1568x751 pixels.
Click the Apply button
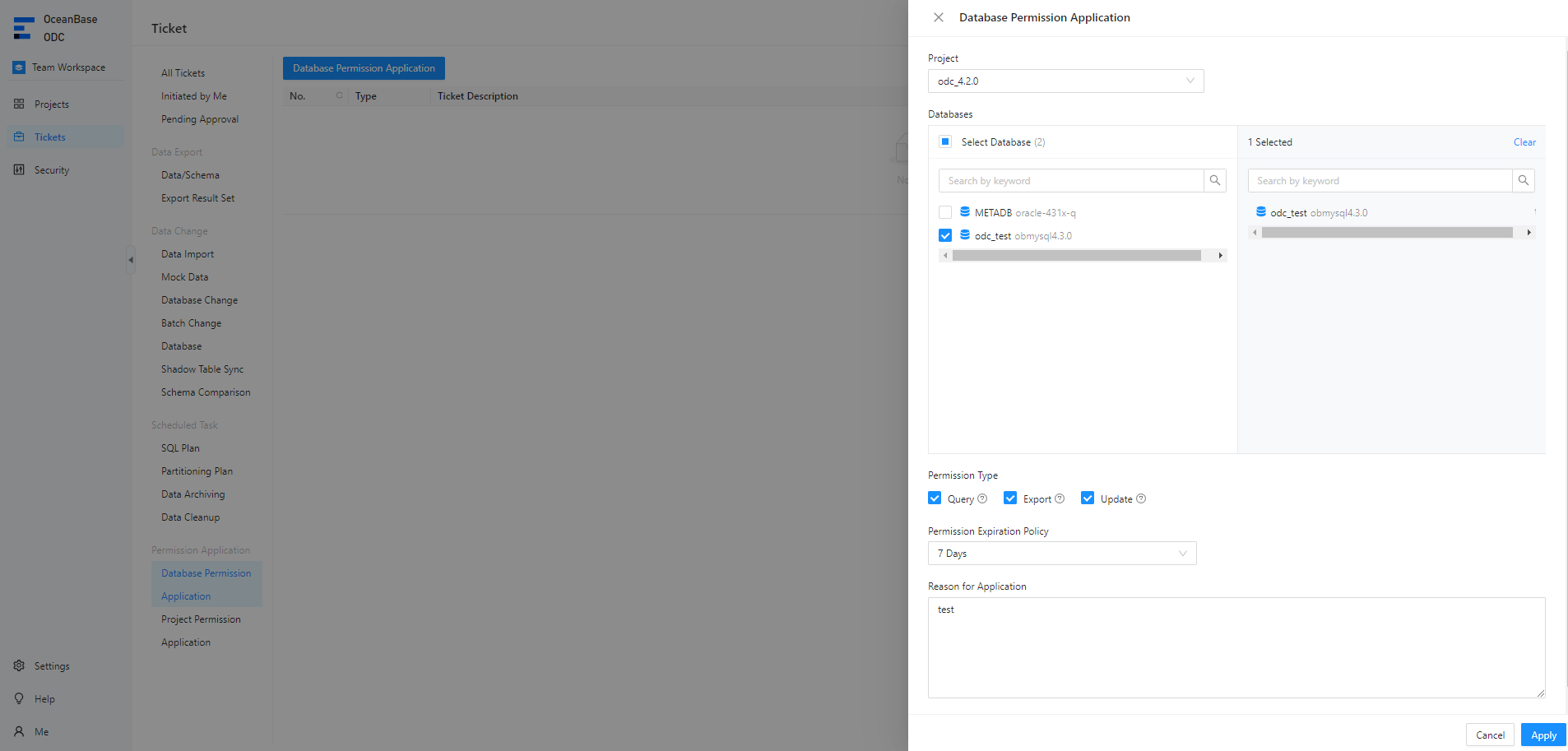[1542, 735]
